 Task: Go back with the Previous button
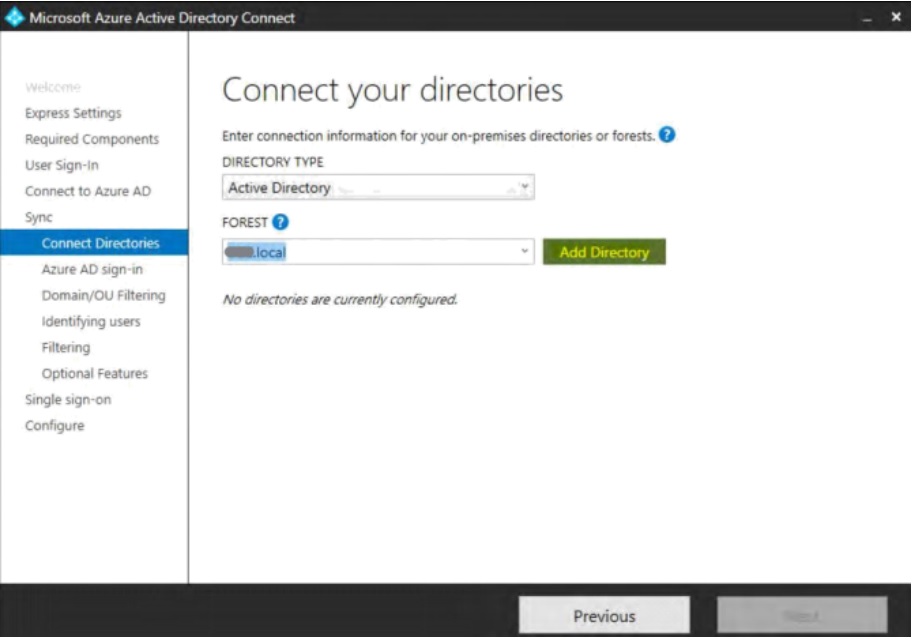point(604,615)
